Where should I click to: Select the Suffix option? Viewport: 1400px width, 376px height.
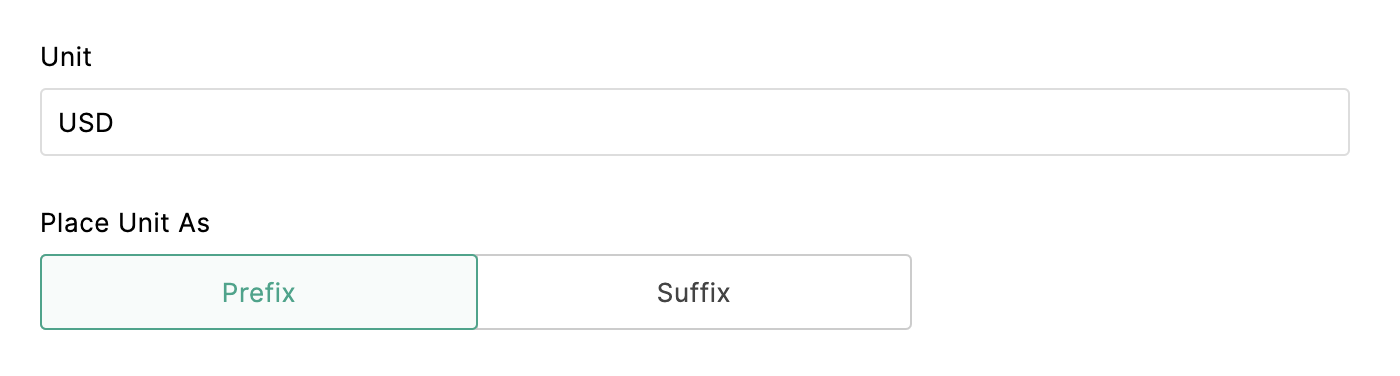tap(694, 292)
